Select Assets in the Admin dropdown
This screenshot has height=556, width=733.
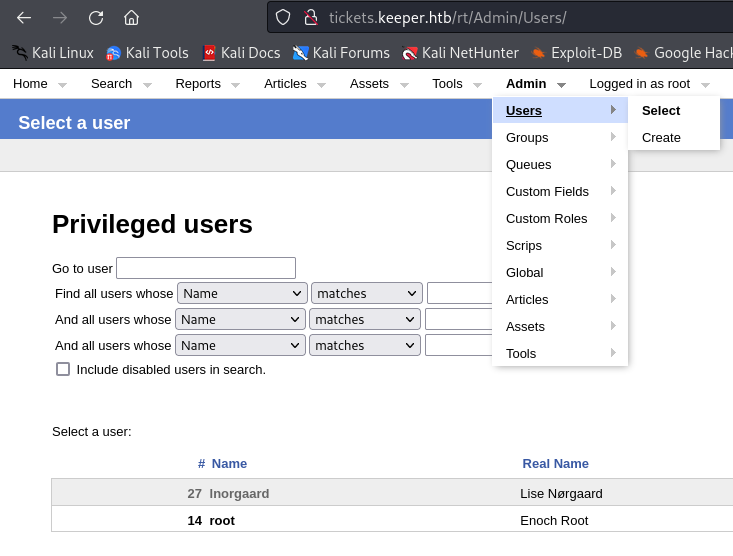(x=560, y=326)
